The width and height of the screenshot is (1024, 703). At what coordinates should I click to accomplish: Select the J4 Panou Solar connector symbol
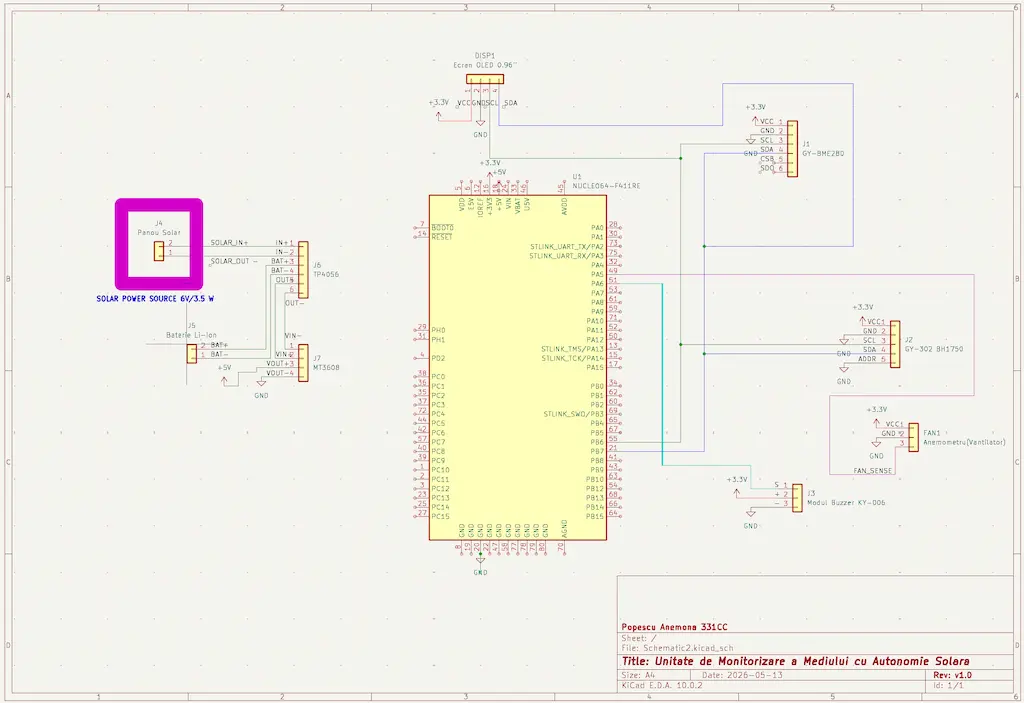[159, 252]
